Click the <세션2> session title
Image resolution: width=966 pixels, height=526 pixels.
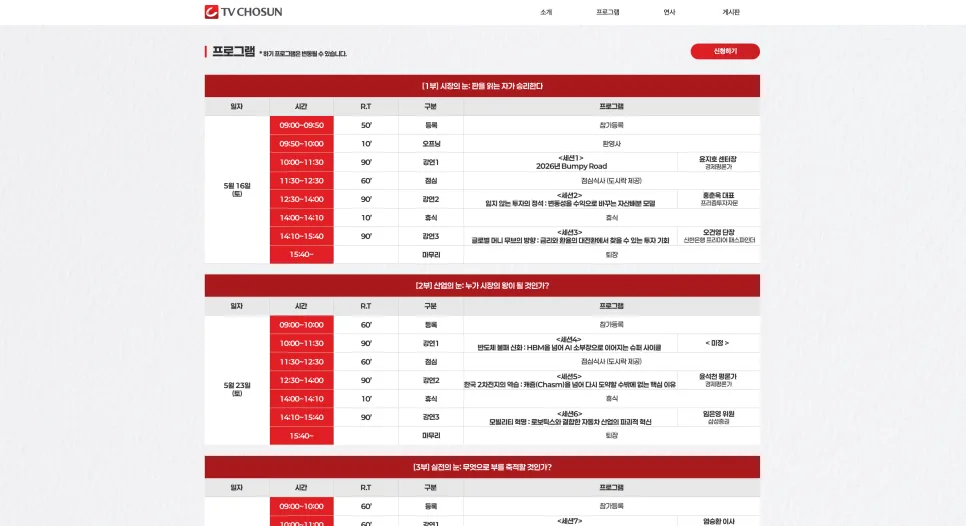[570, 199]
